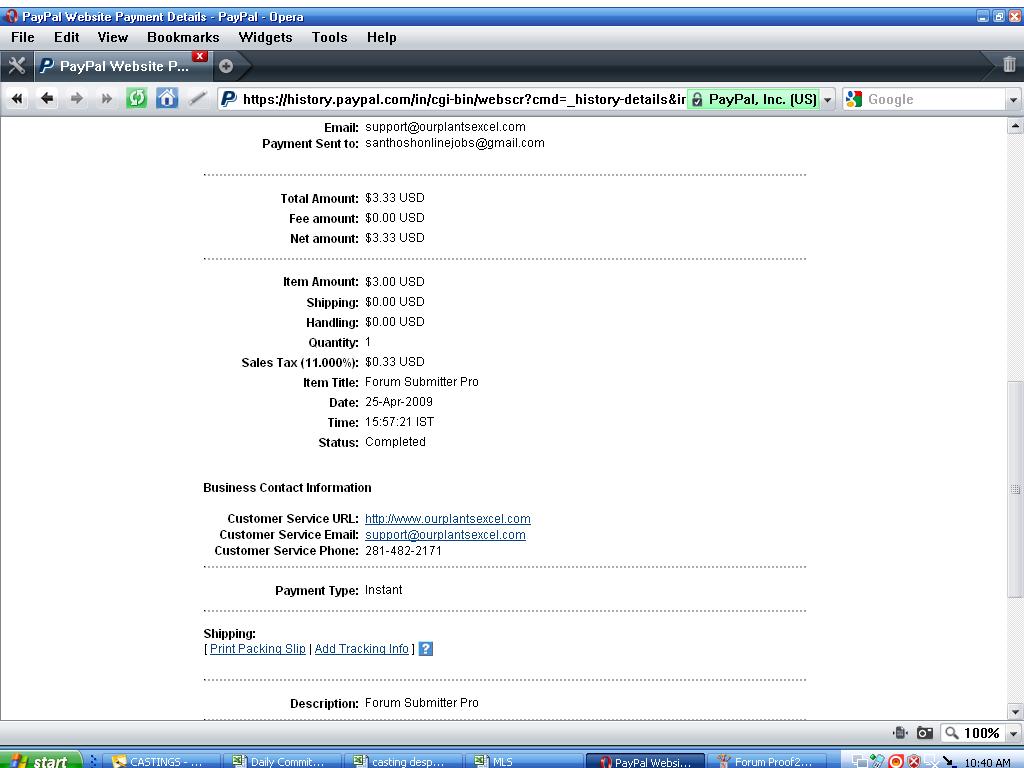
Task: Click the Add Tracking Info link
Action: pyautogui.click(x=361, y=648)
